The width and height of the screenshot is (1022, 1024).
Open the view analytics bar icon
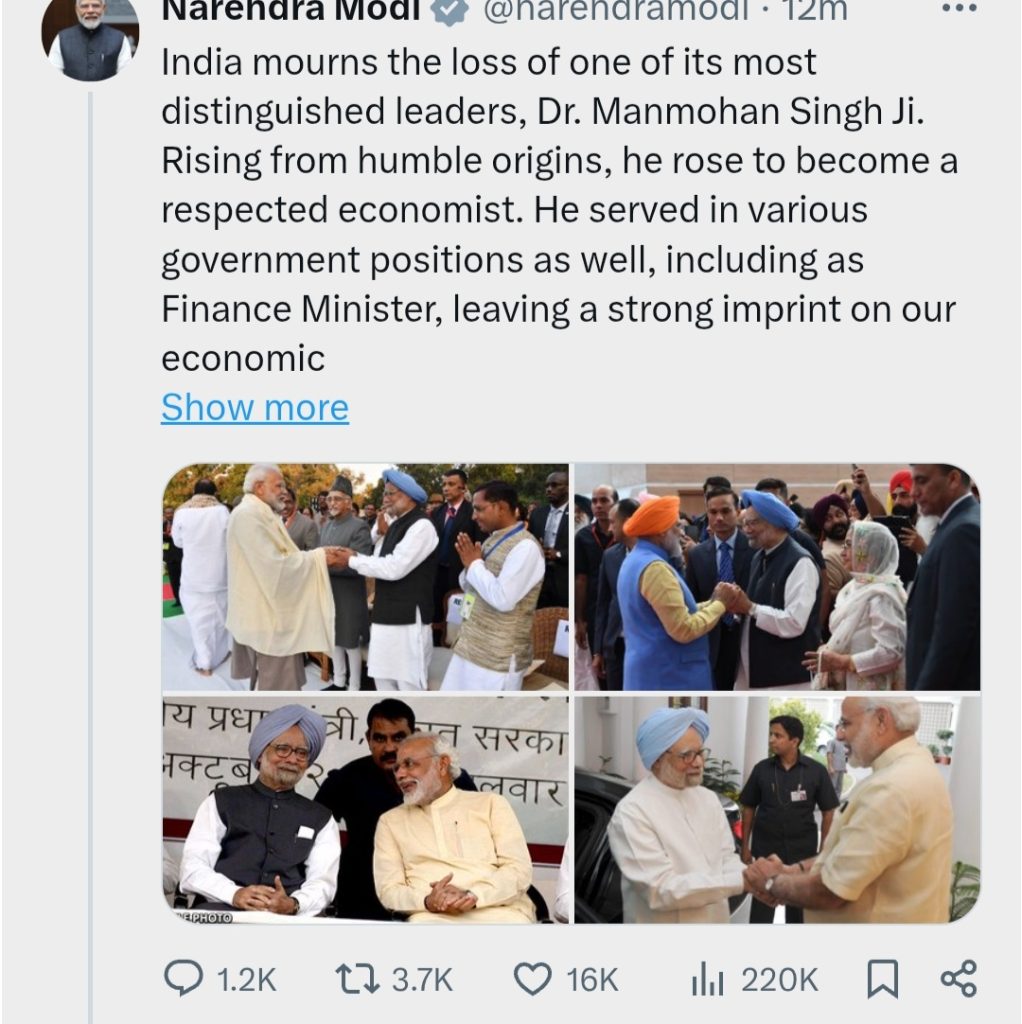pos(707,980)
